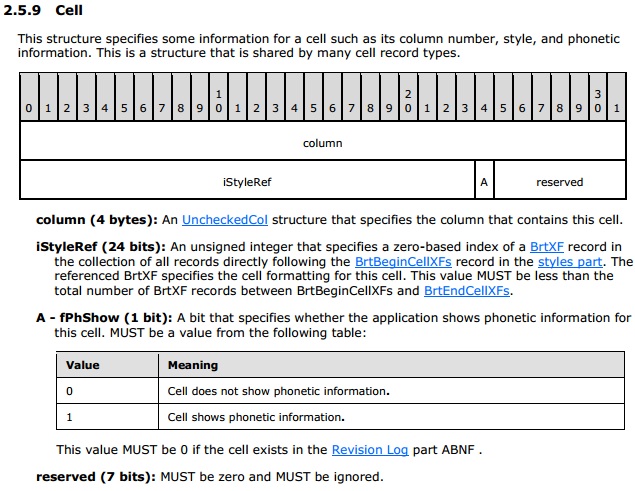Click bit 0 header cell in diagram
The image size is (635, 491).
click(29, 97)
